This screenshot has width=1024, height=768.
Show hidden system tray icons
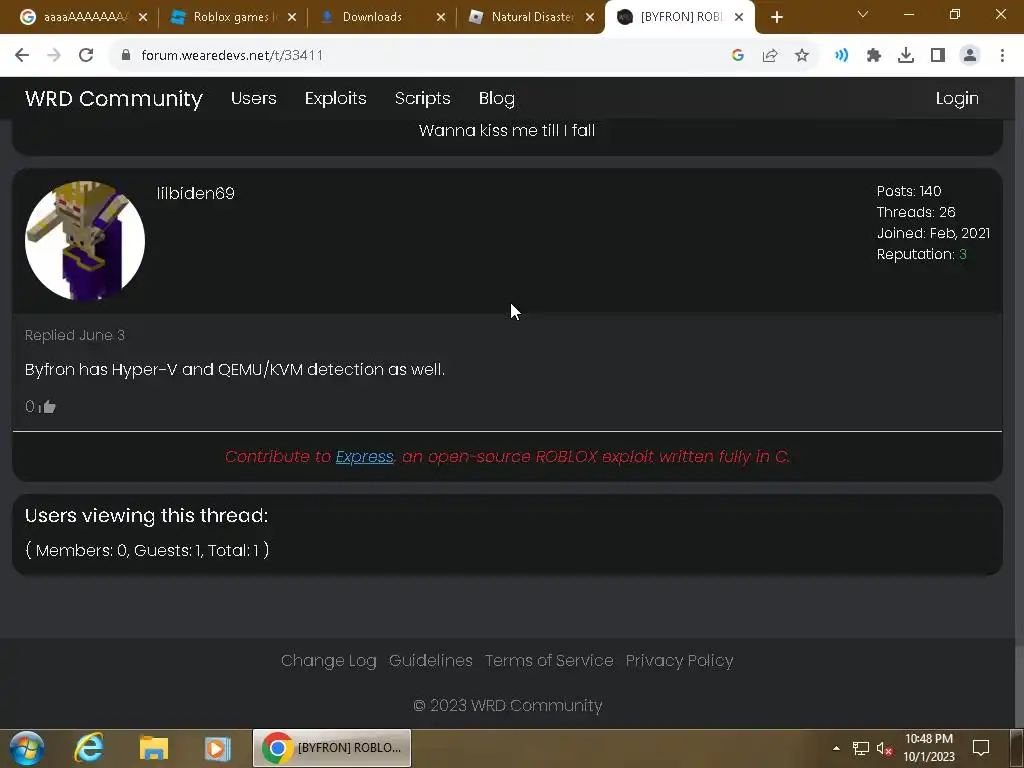[x=836, y=748]
